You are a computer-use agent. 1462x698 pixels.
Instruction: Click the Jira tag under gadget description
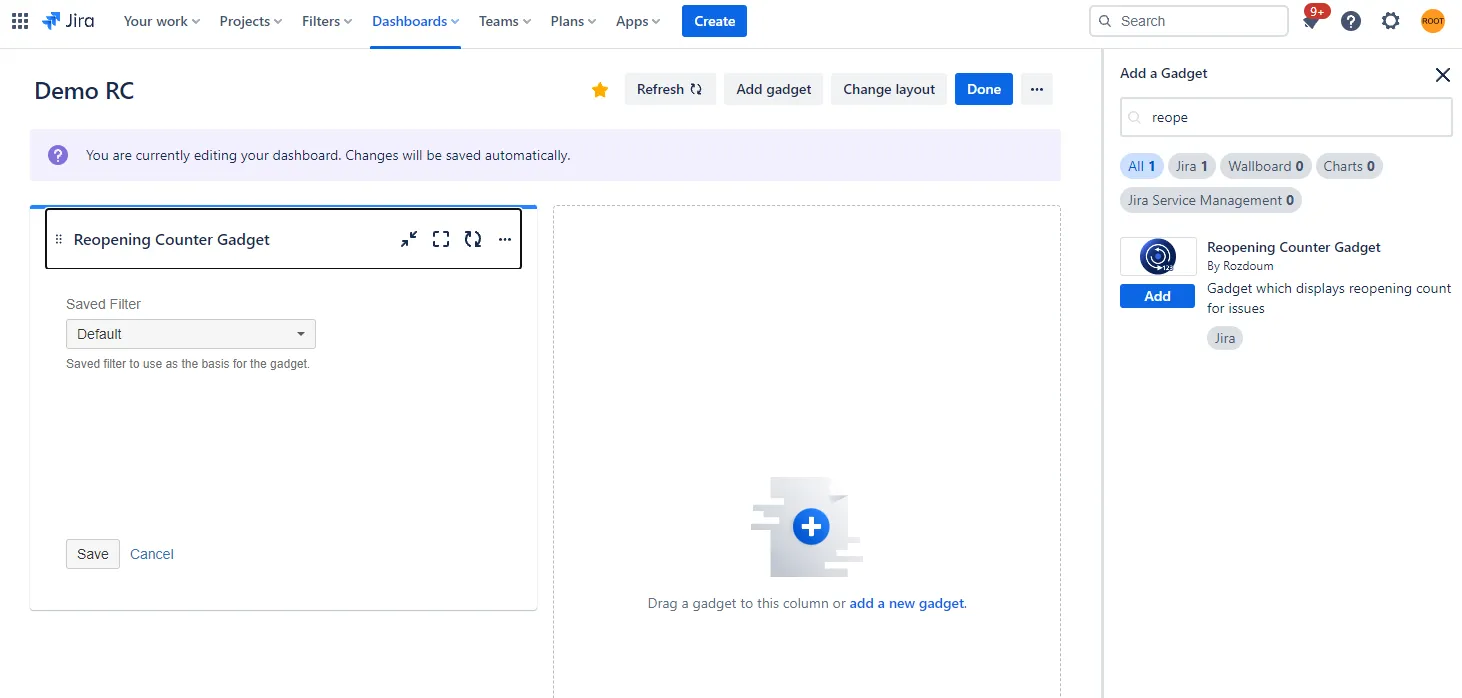click(1225, 338)
